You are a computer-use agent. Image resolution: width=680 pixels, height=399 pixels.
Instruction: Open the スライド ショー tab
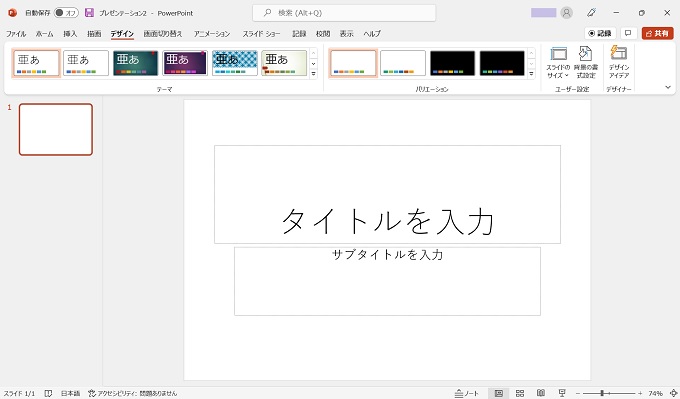coord(261,33)
